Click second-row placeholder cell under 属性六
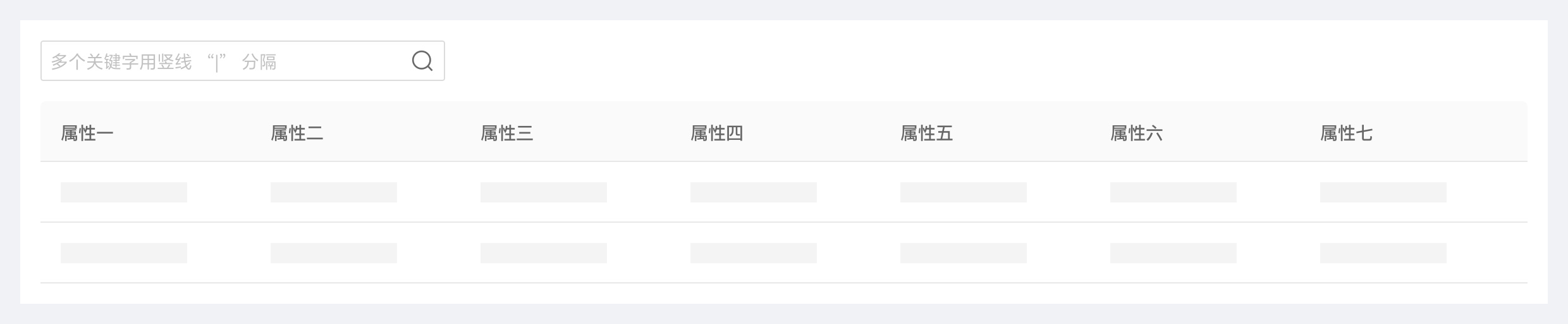This screenshot has width=1568, height=324. click(1173, 253)
